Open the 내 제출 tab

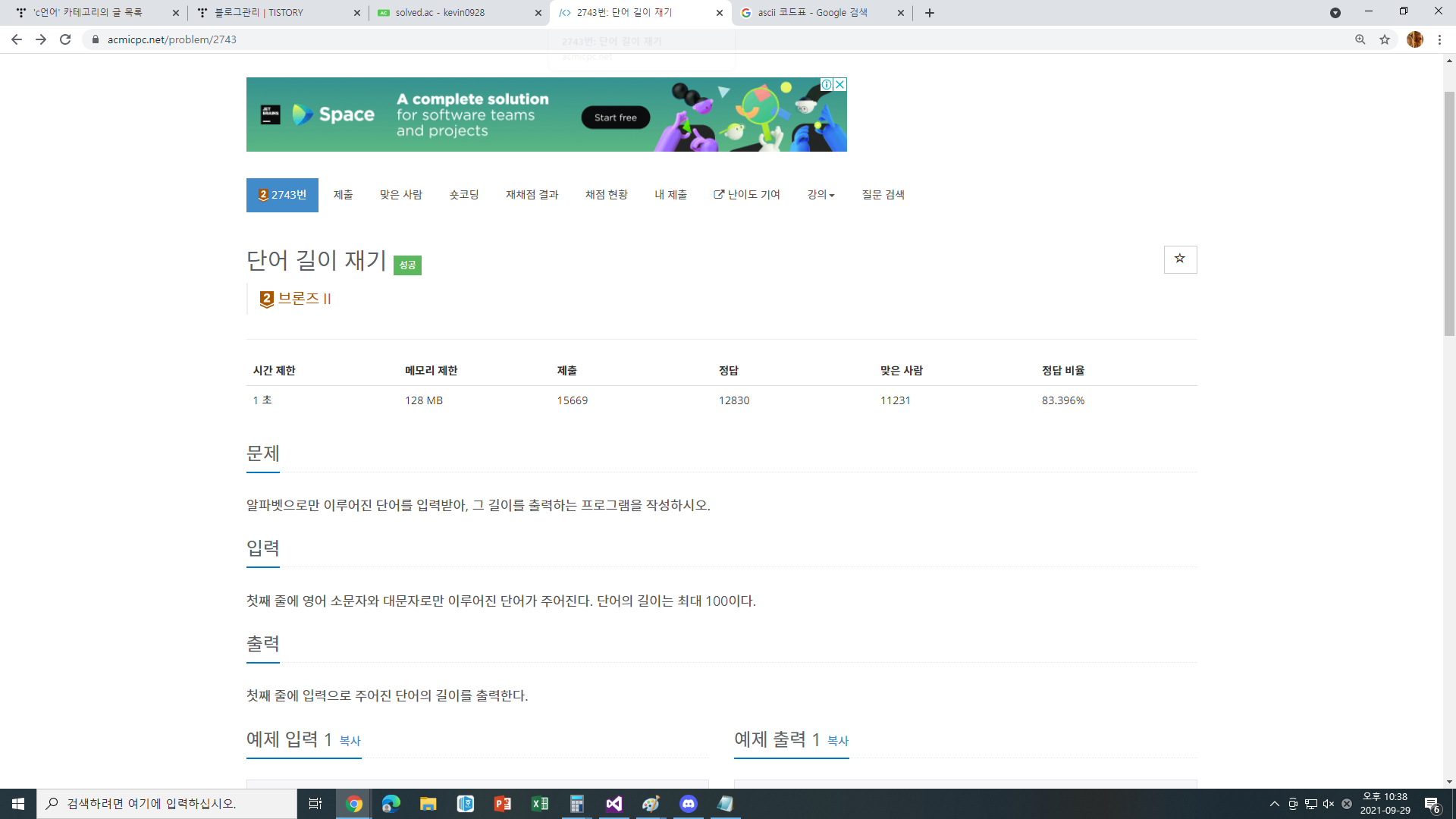pyautogui.click(x=671, y=195)
